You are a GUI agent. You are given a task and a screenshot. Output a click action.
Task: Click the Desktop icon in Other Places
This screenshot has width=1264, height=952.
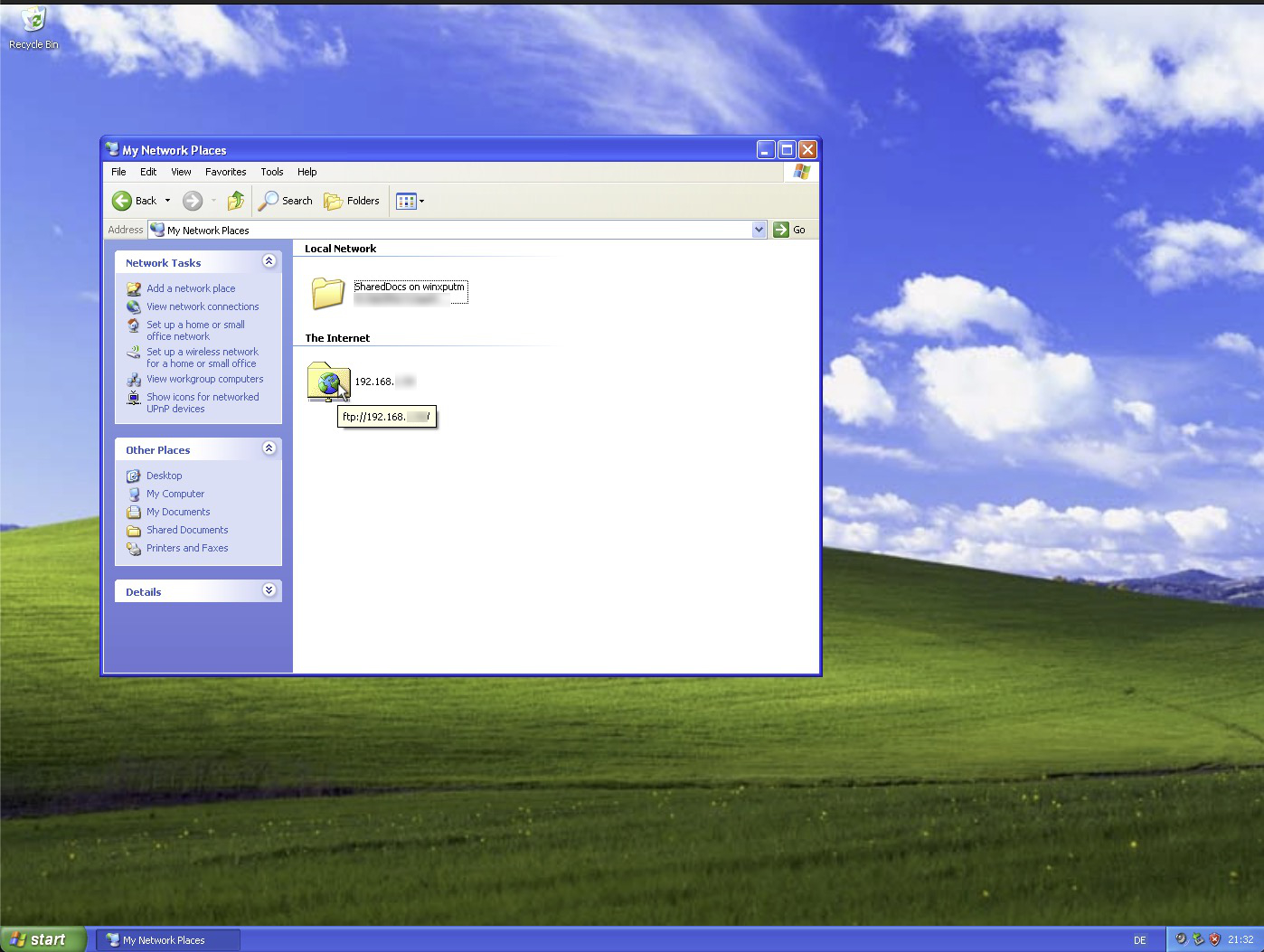pyautogui.click(x=134, y=476)
